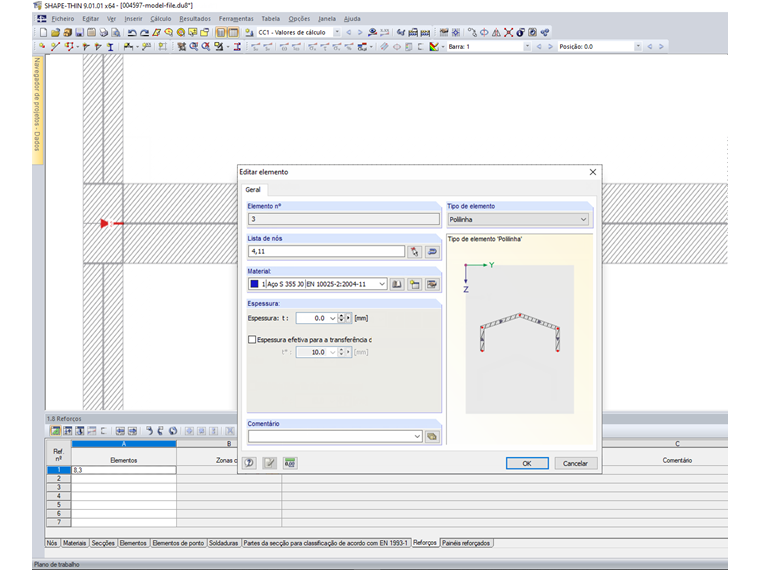The height and width of the screenshot is (570, 760).
Task: Click the I-section profile icon
Action: coord(110,47)
